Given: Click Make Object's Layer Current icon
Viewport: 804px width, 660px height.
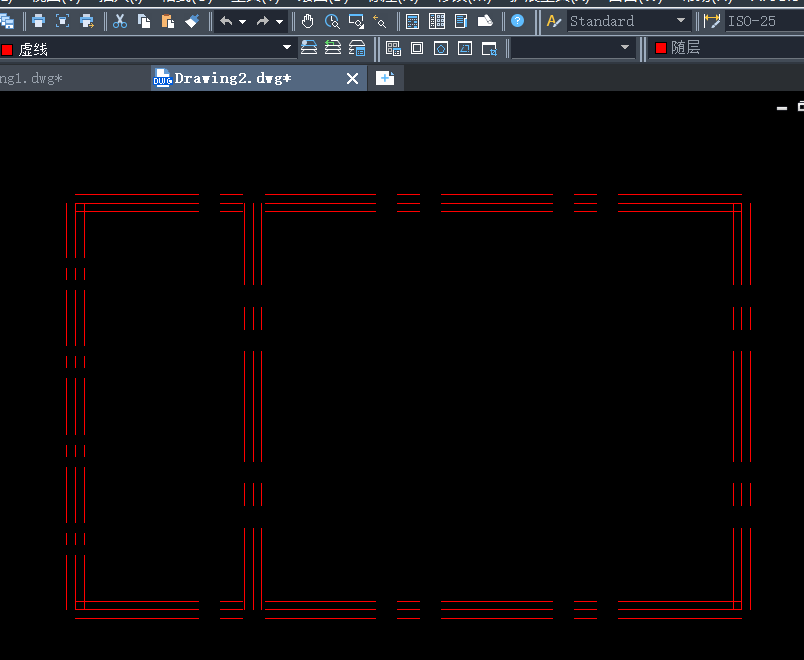Looking at the screenshot, I should click(x=309, y=48).
